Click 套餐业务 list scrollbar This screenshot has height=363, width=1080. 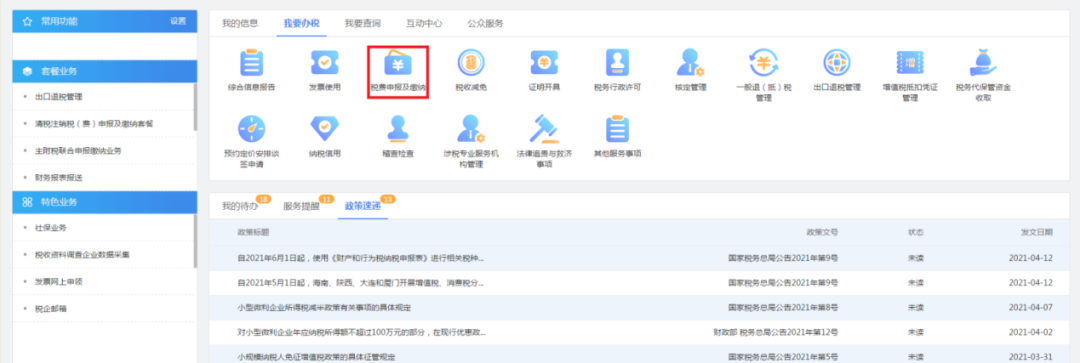click(195, 107)
